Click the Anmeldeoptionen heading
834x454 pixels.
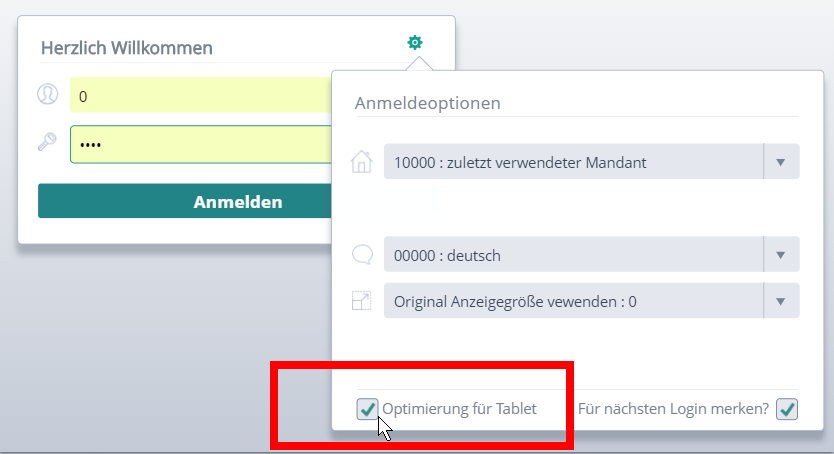coord(428,102)
